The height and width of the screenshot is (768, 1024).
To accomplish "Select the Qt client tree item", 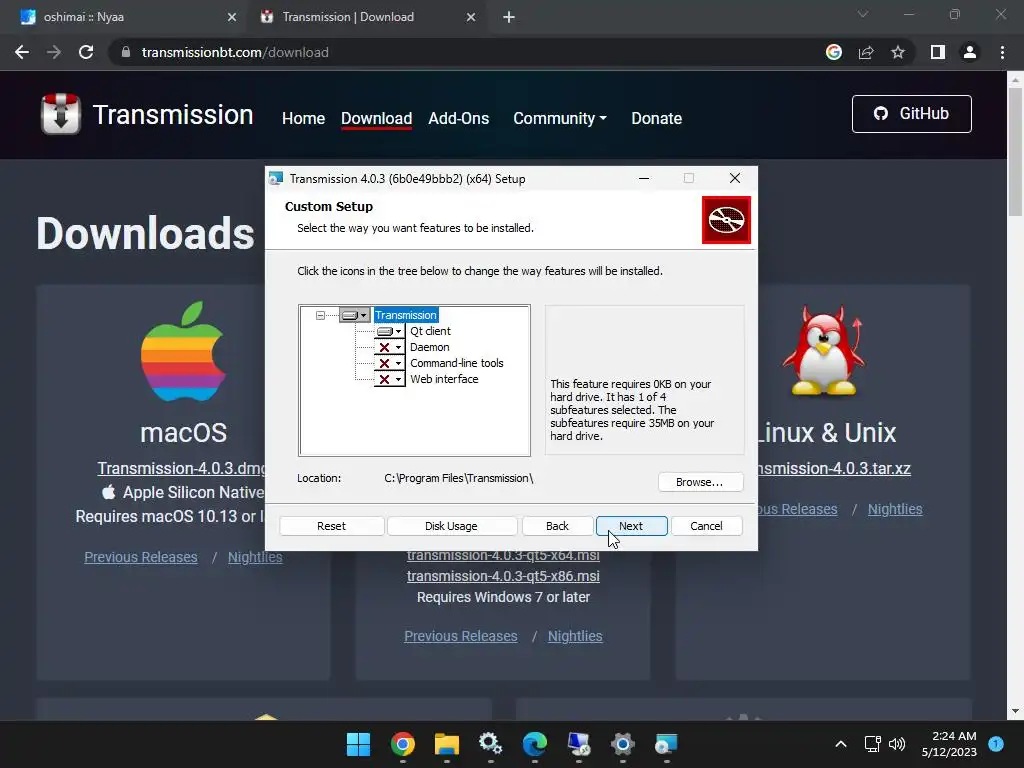I will click(430, 331).
